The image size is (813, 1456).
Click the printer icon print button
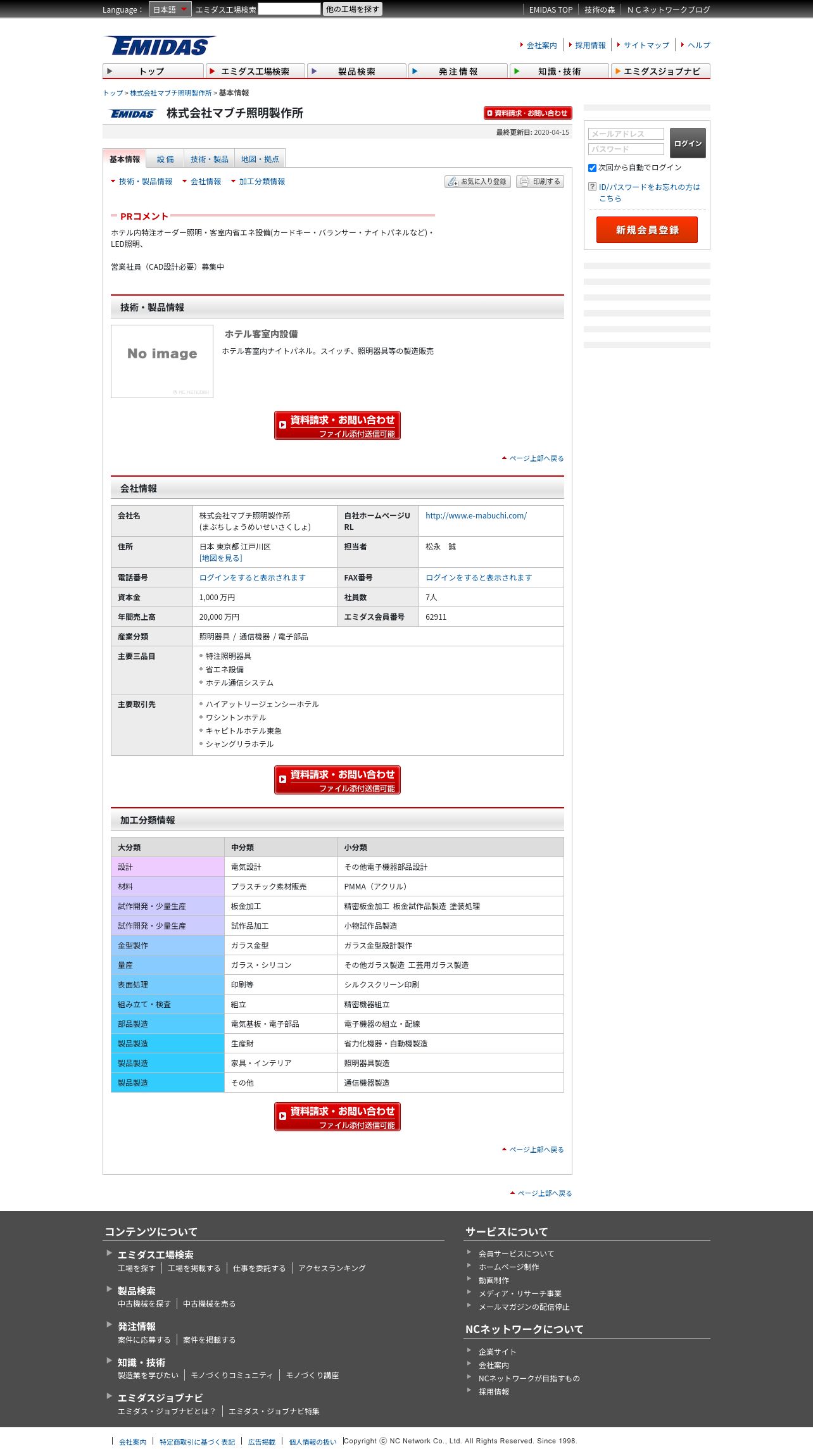(x=540, y=182)
